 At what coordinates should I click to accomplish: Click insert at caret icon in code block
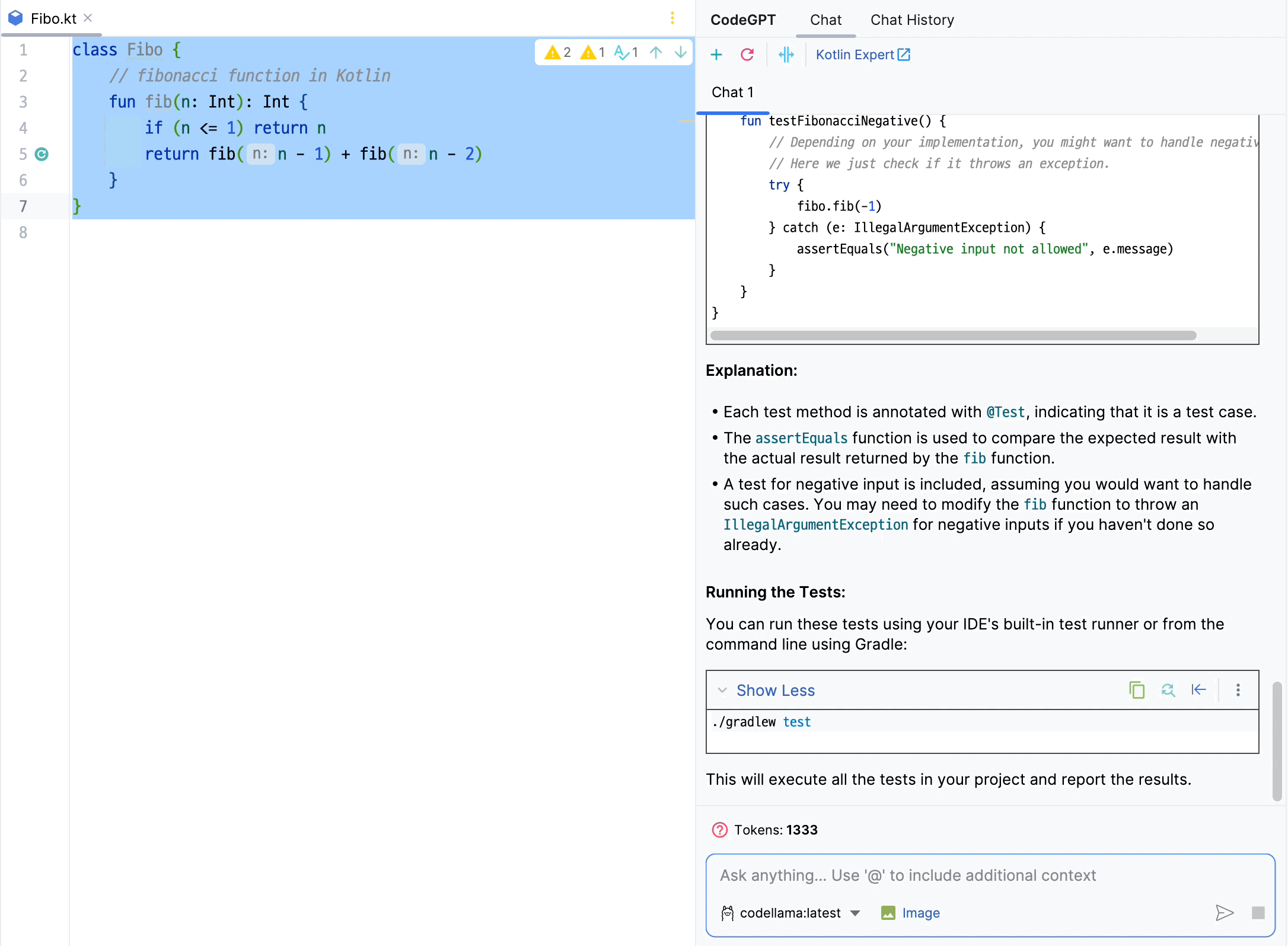point(1198,690)
